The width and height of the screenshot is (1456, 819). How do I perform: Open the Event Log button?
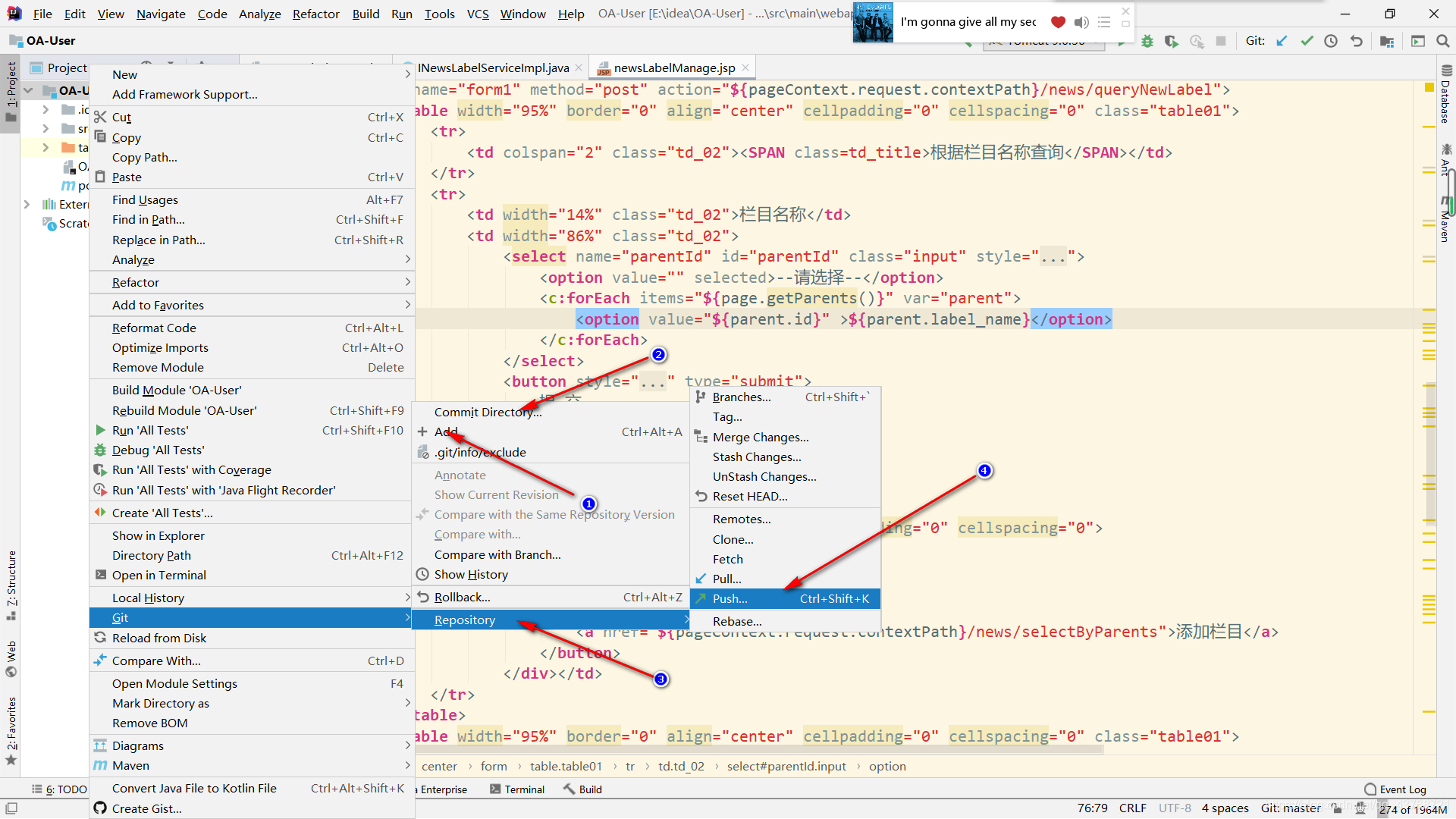point(1395,789)
